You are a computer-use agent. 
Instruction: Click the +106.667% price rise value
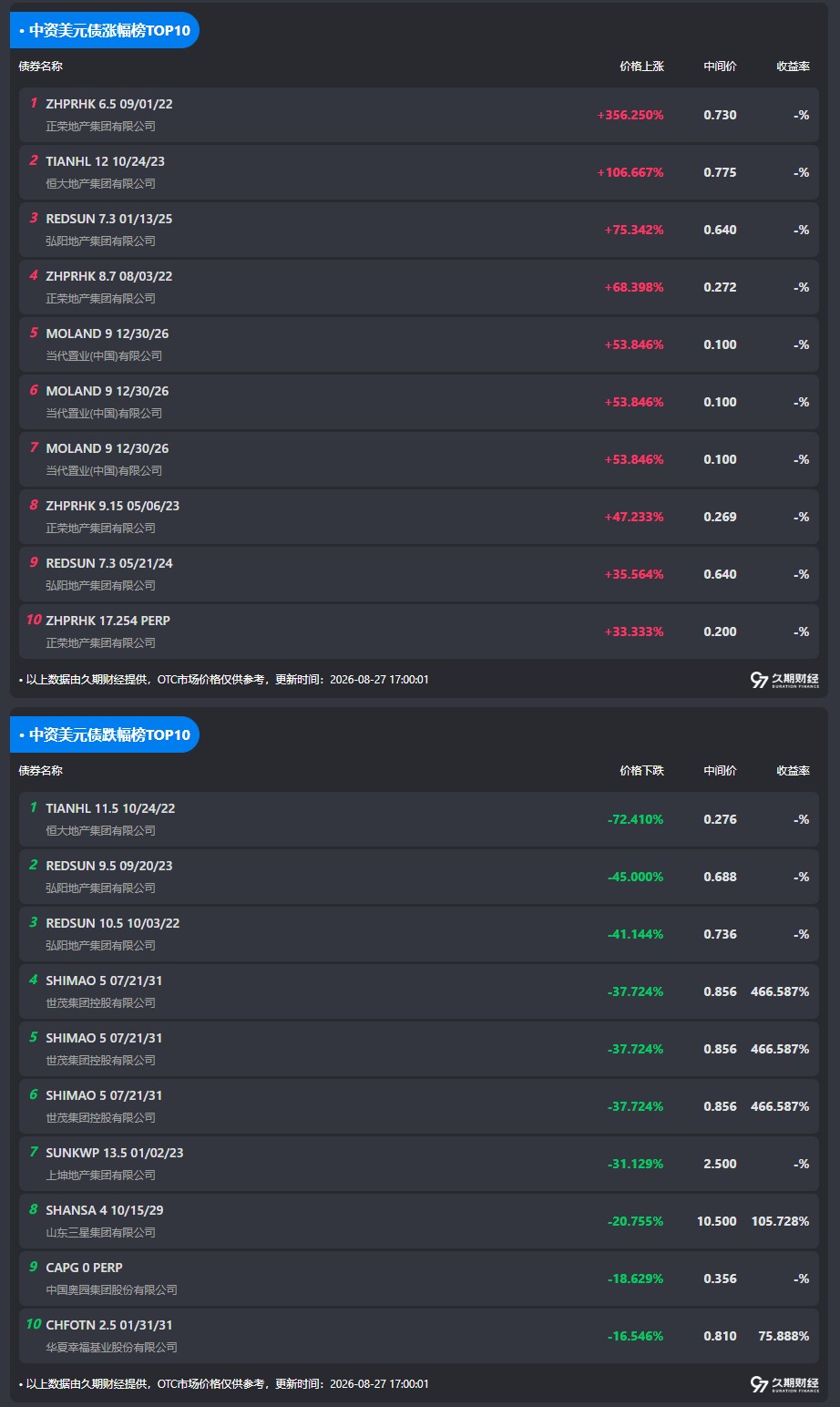pyautogui.click(x=630, y=173)
